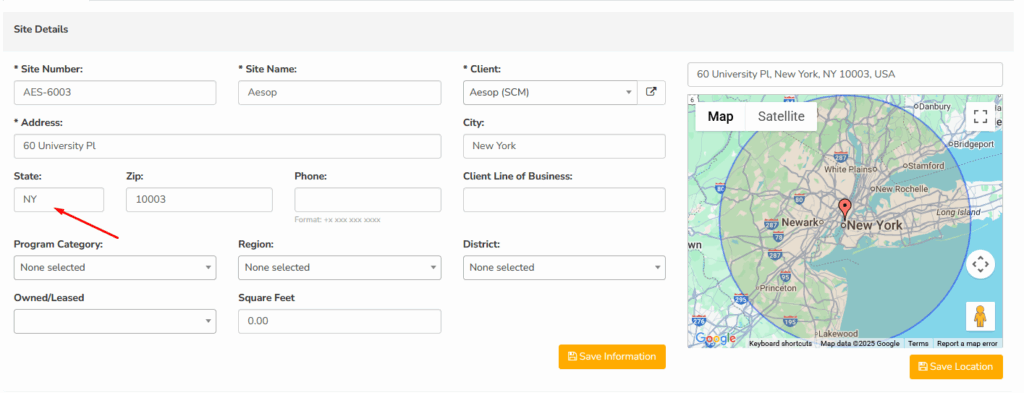Click the map address search box
1024x393 pixels.
coord(845,74)
